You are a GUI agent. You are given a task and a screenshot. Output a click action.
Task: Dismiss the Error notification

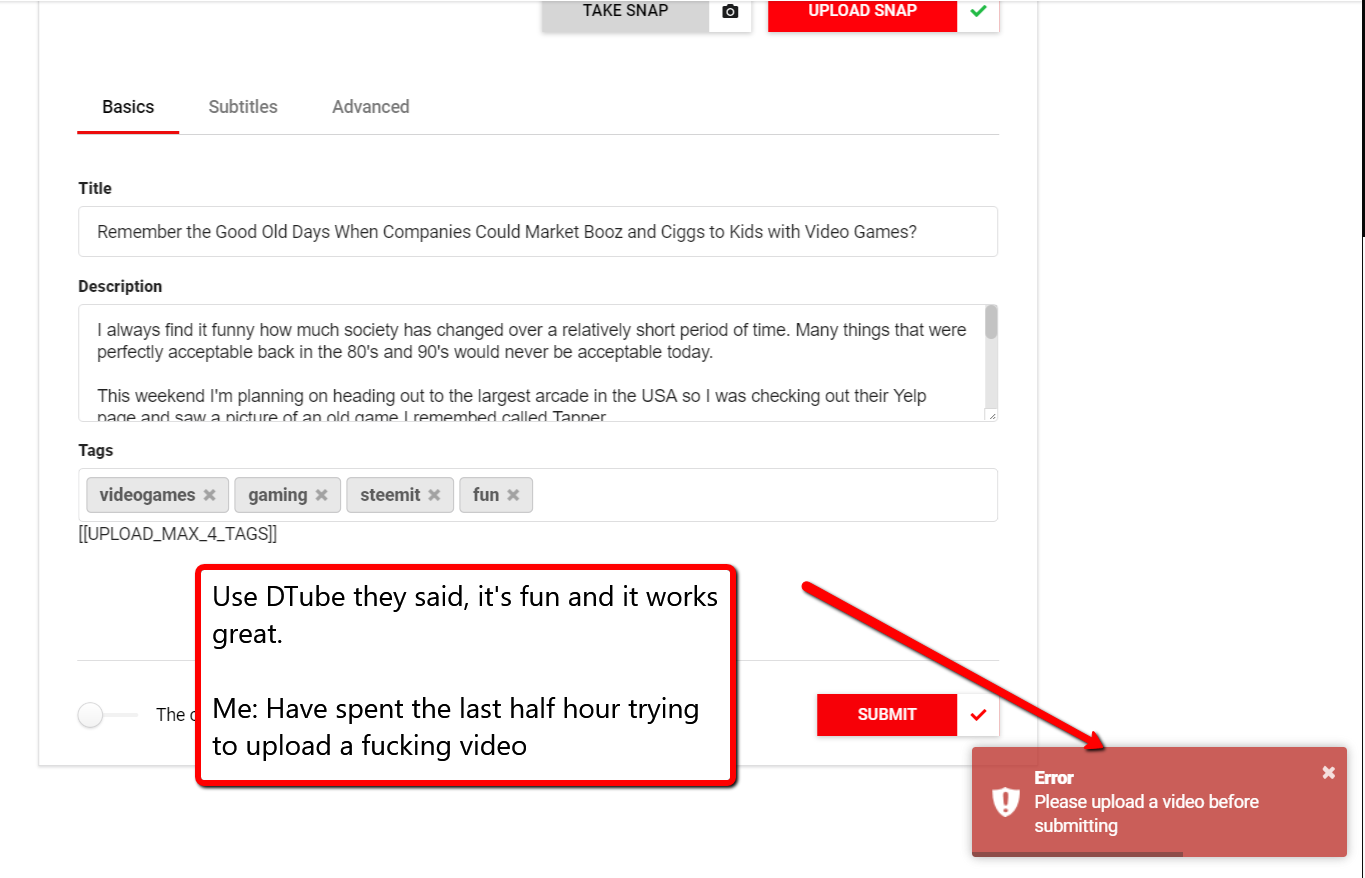coord(1328,772)
